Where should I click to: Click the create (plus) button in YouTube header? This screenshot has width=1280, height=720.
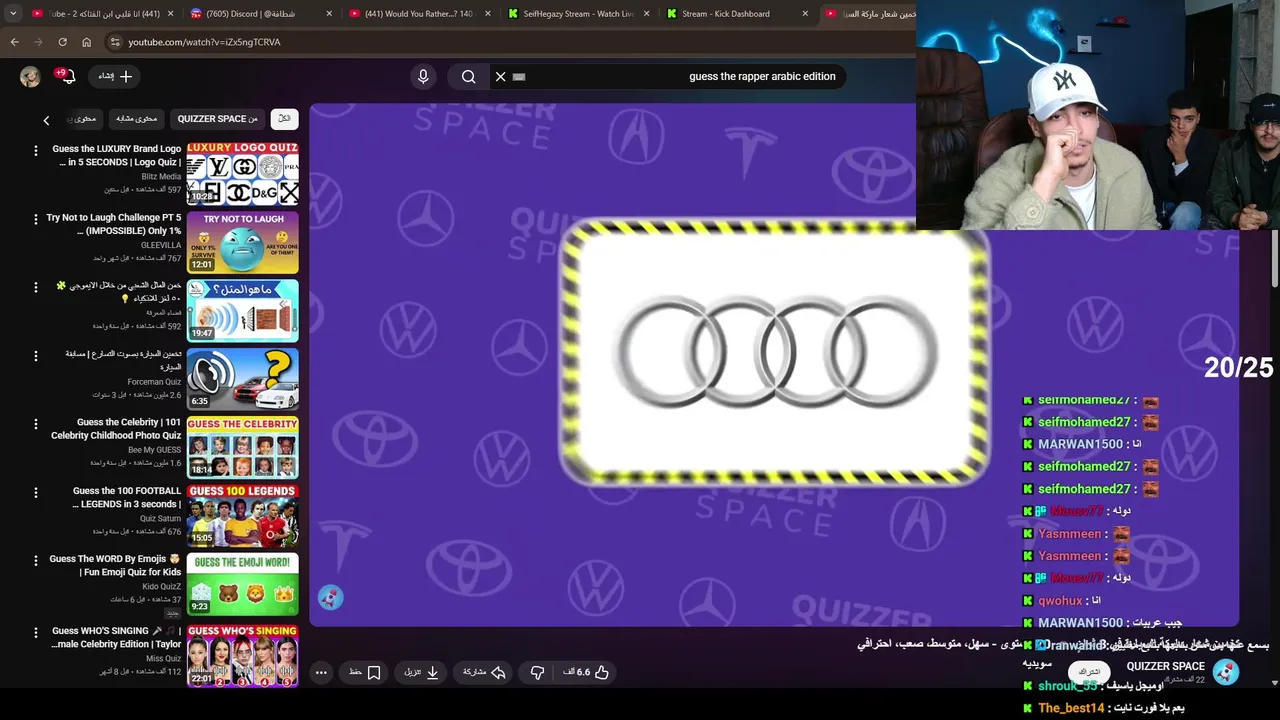tap(115, 76)
